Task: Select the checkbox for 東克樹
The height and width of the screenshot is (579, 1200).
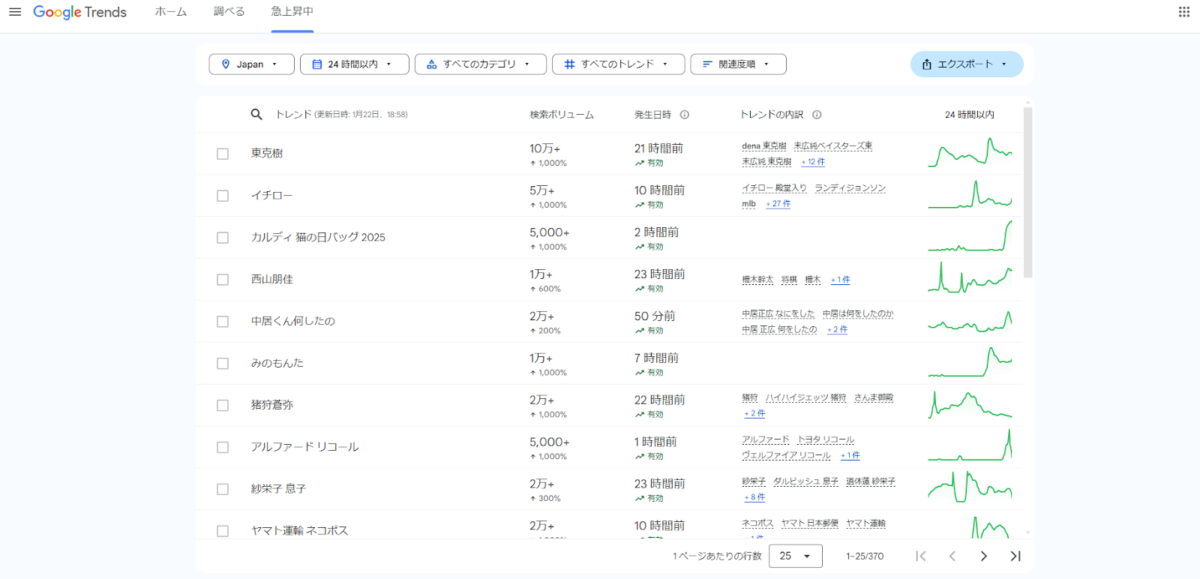Action: [223, 154]
